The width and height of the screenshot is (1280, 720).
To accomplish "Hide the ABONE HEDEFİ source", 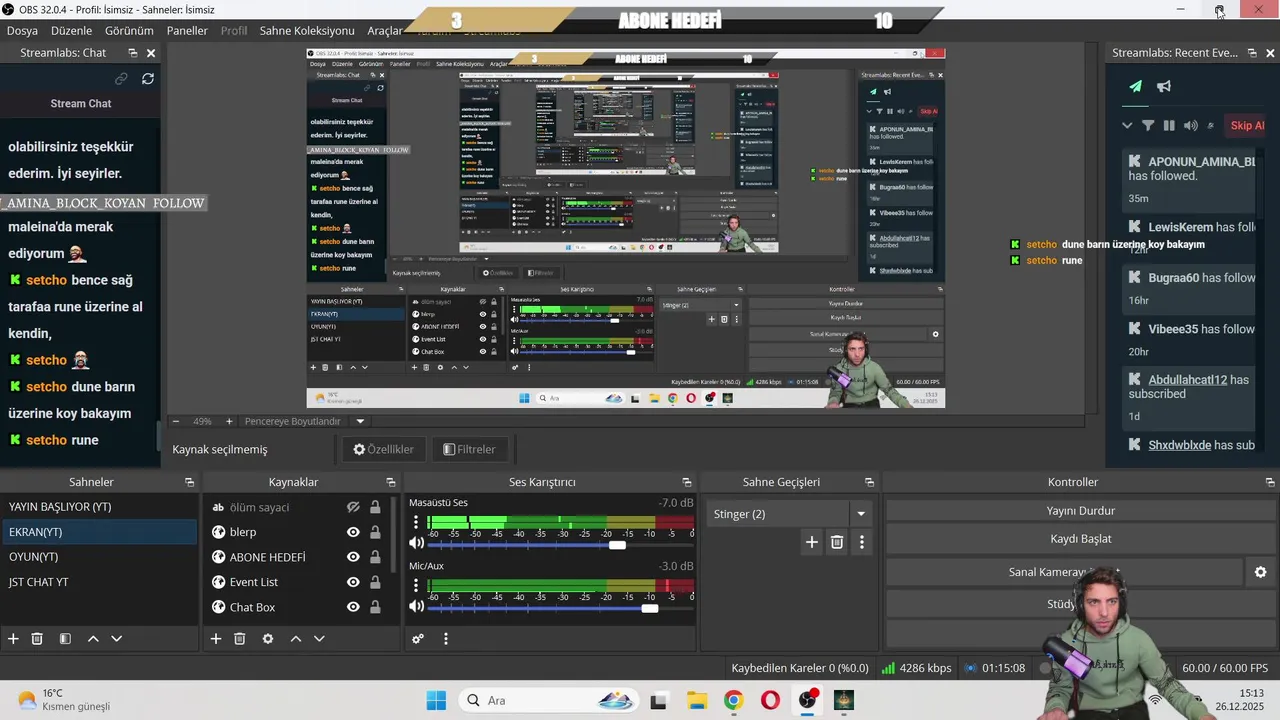I will (x=353, y=557).
